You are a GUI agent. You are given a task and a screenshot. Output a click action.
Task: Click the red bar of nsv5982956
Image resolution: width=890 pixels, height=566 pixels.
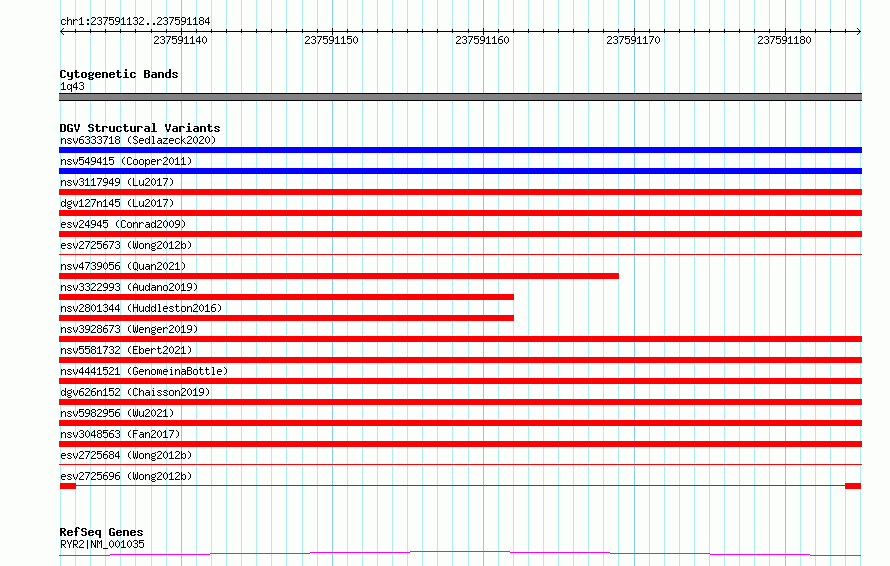pos(460,423)
